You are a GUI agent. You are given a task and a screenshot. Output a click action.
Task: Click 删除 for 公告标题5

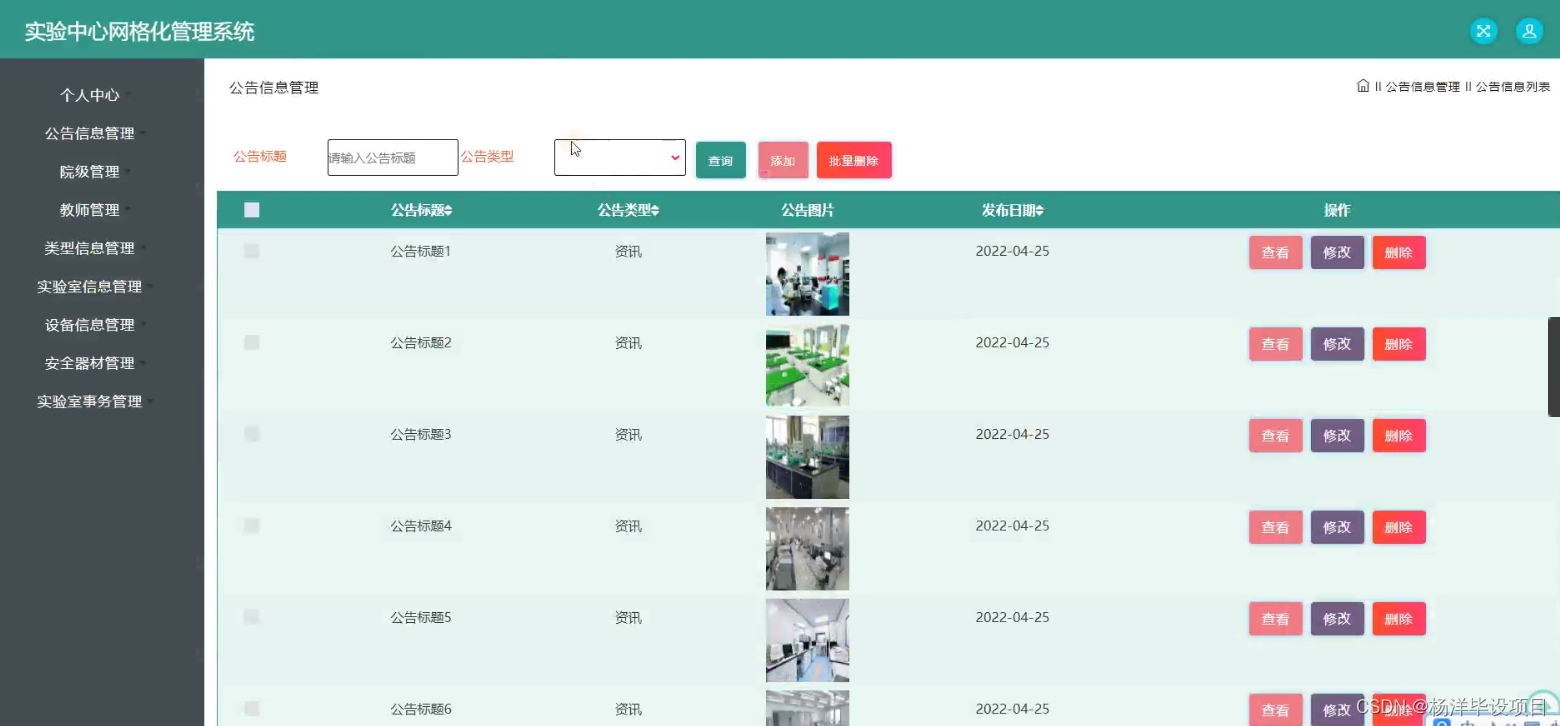pyautogui.click(x=1399, y=618)
